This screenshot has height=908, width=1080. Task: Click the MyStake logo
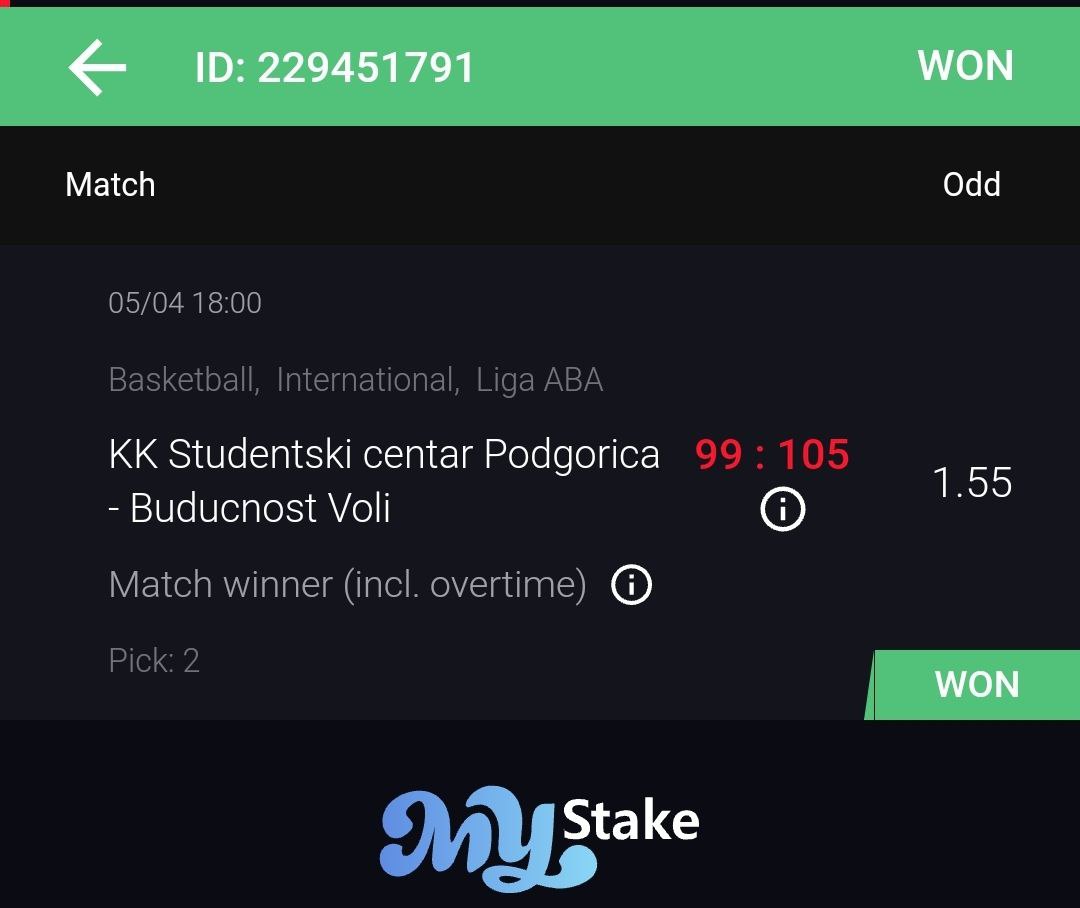(539, 838)
